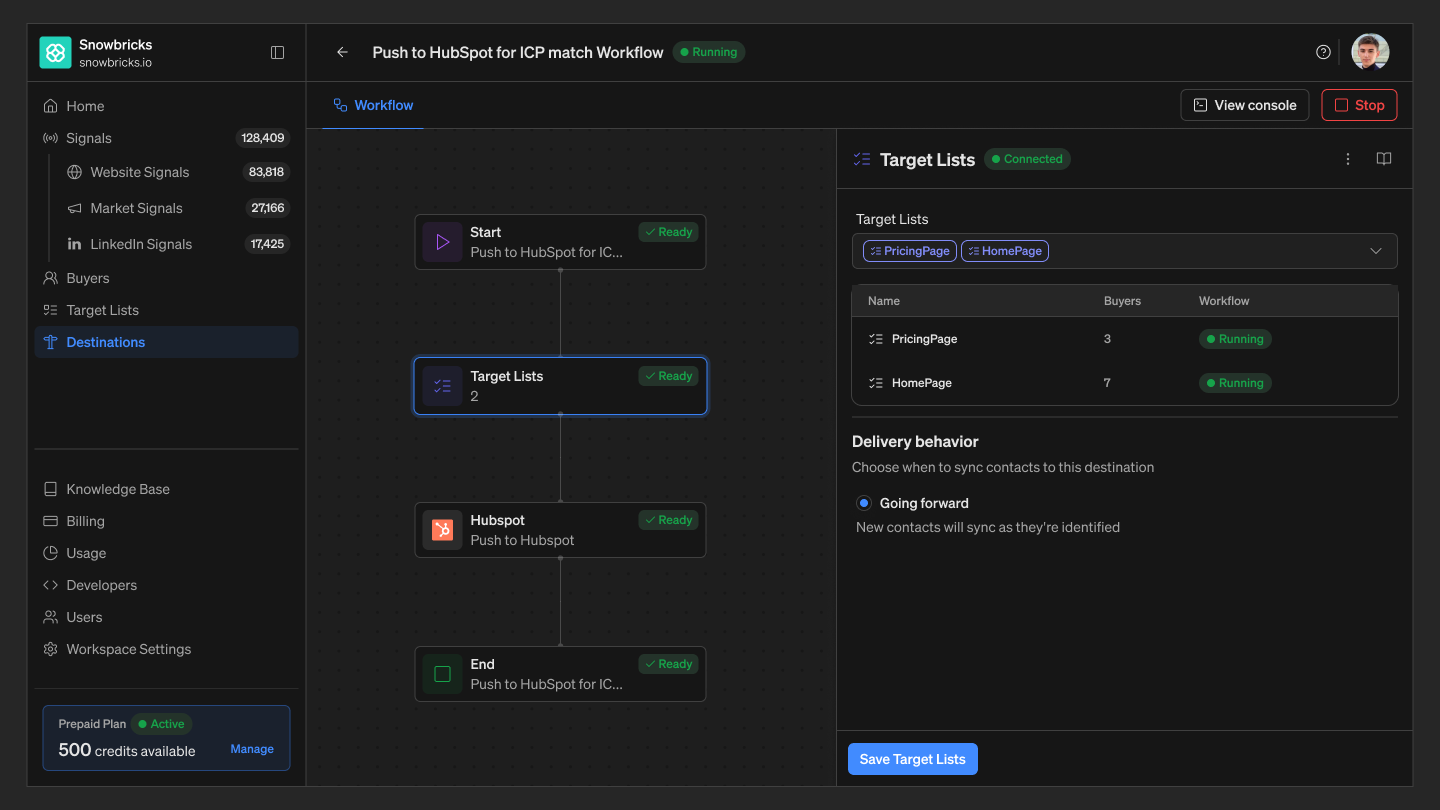Open the three-dot more options menu
This screenshot has width=1440, height=810.
(1348, 159)
